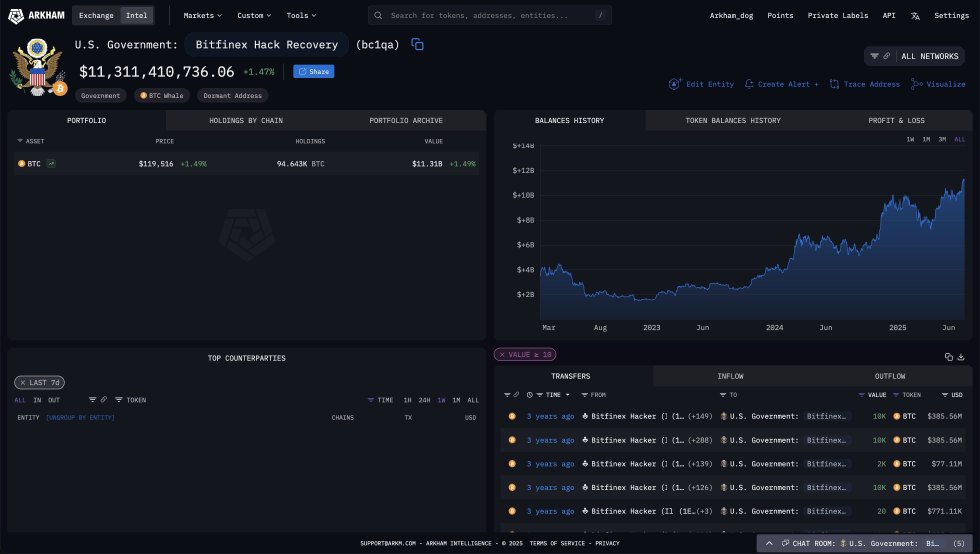Click the Create Alert bell icon

click(x=749, y=84)
